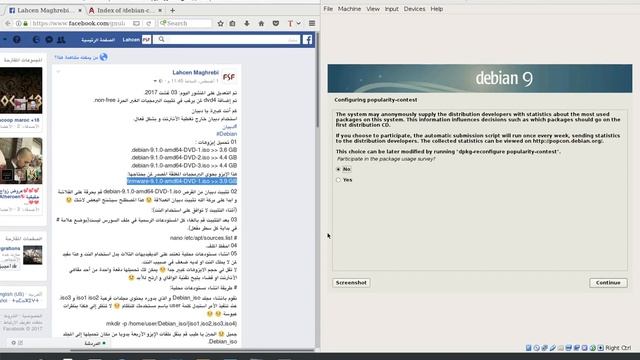
Task: Click the Pocket icon in Firefox toolbar
Action: pyautogui.click(x=276, y=23)
